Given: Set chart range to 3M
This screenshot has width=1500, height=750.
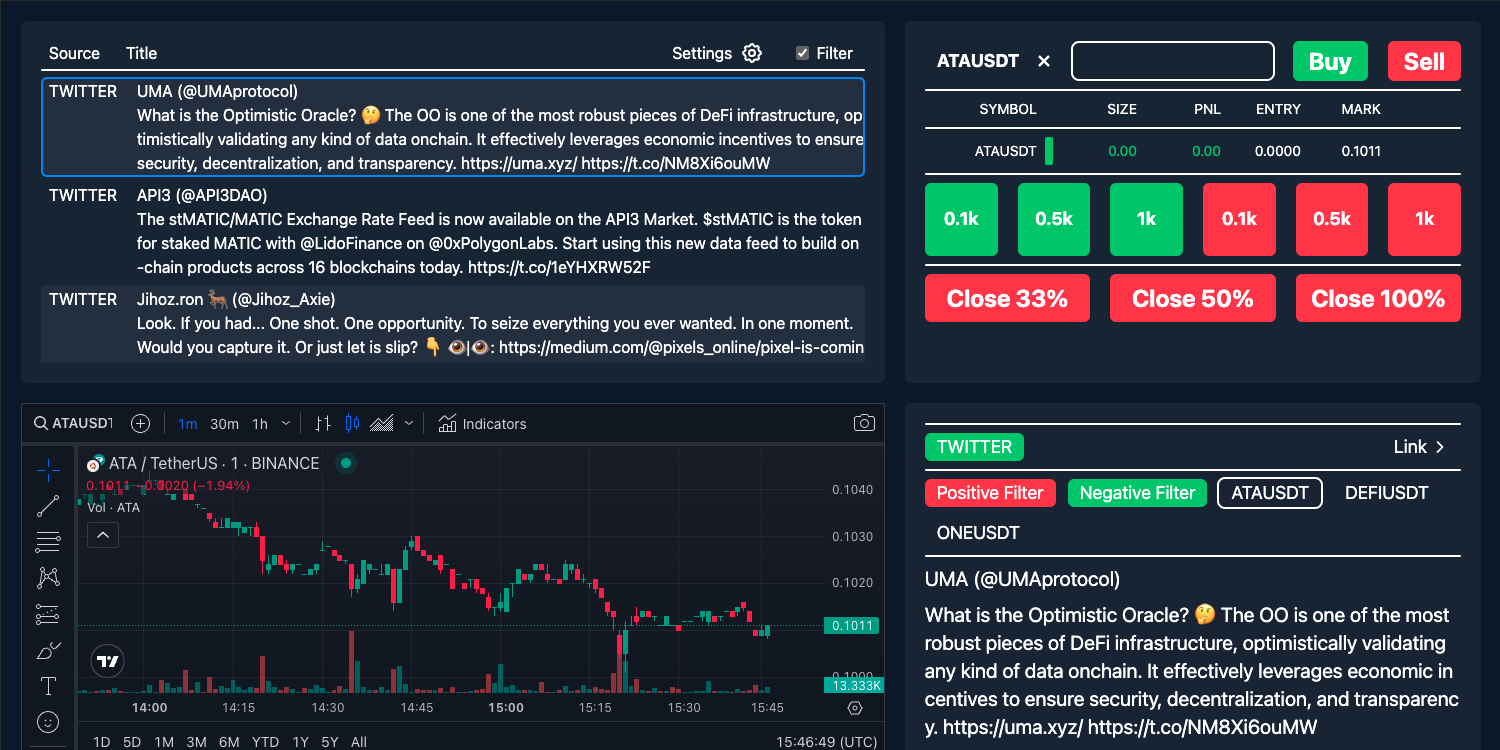Looking at the screenshot, I should tap(196, 742).
